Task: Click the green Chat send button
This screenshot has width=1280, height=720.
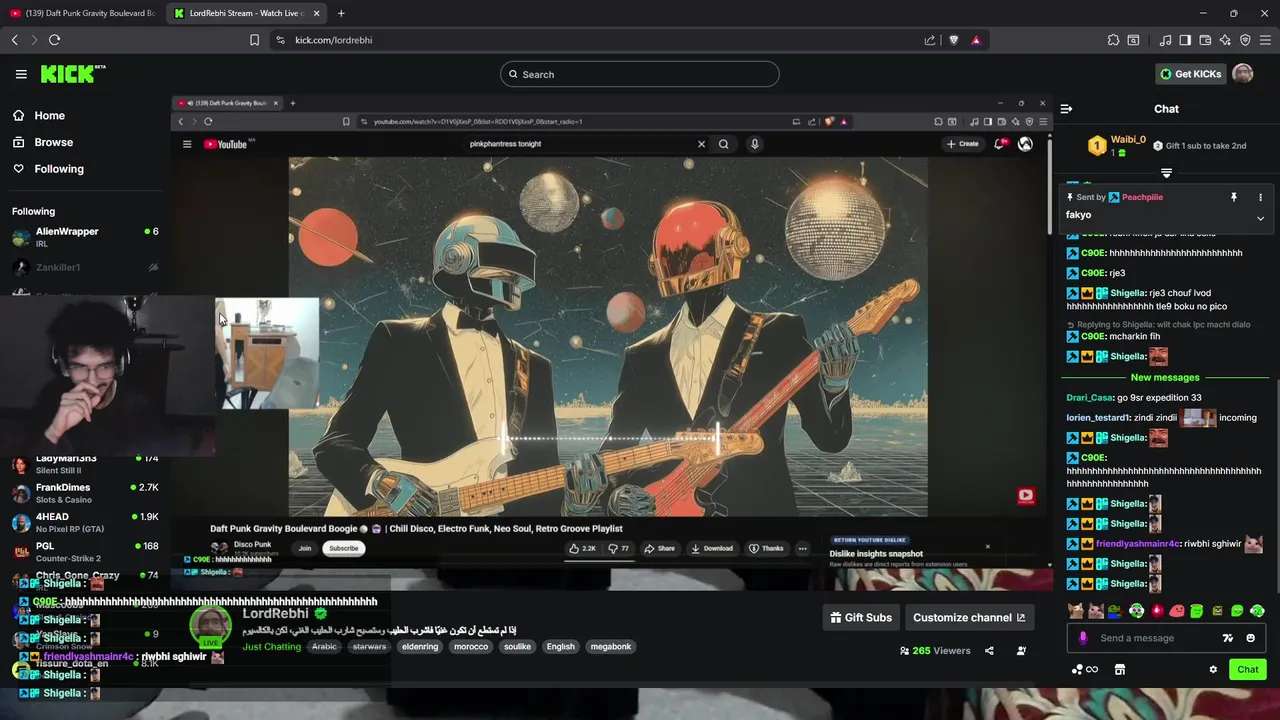Action: point(1248,670)
